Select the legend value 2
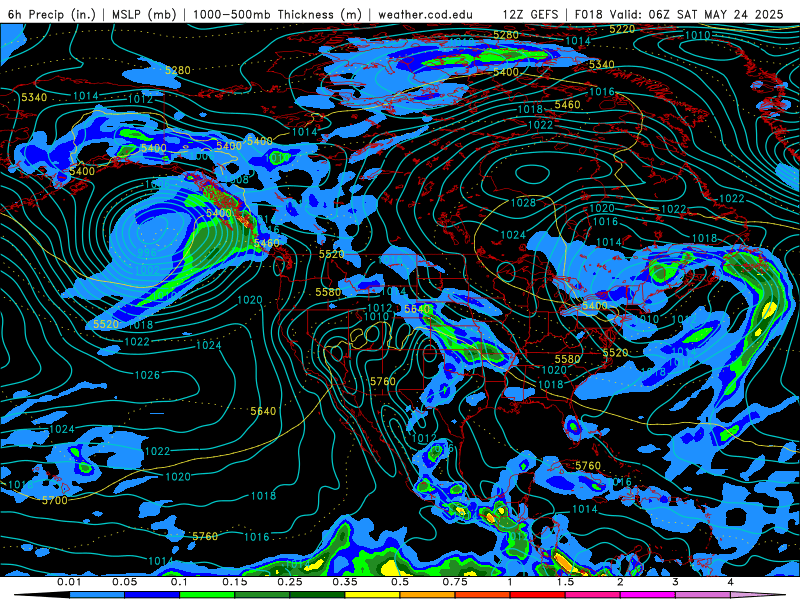 pyautogui.click(x=620, y=582)
